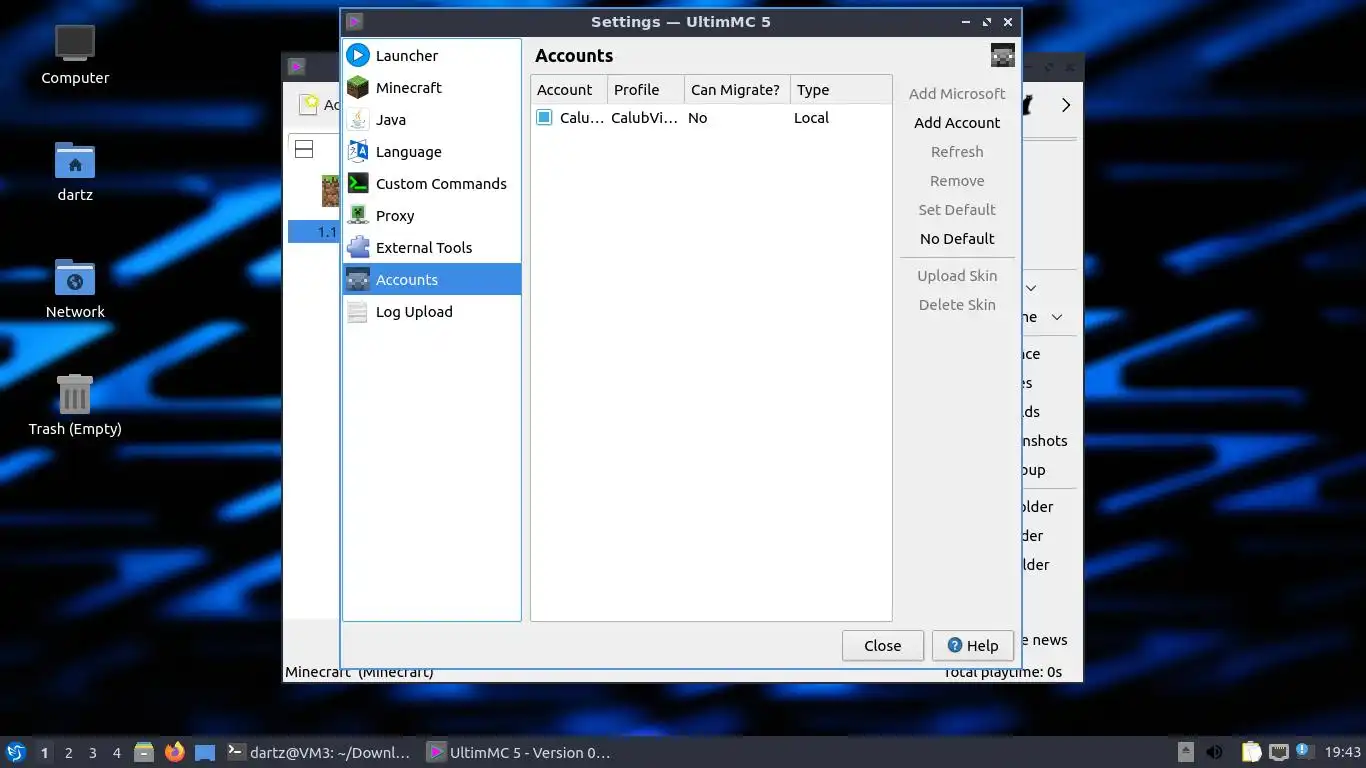Click the Remove account button
This screenshot has height=768, width=1366.
(x=957, y=181)
